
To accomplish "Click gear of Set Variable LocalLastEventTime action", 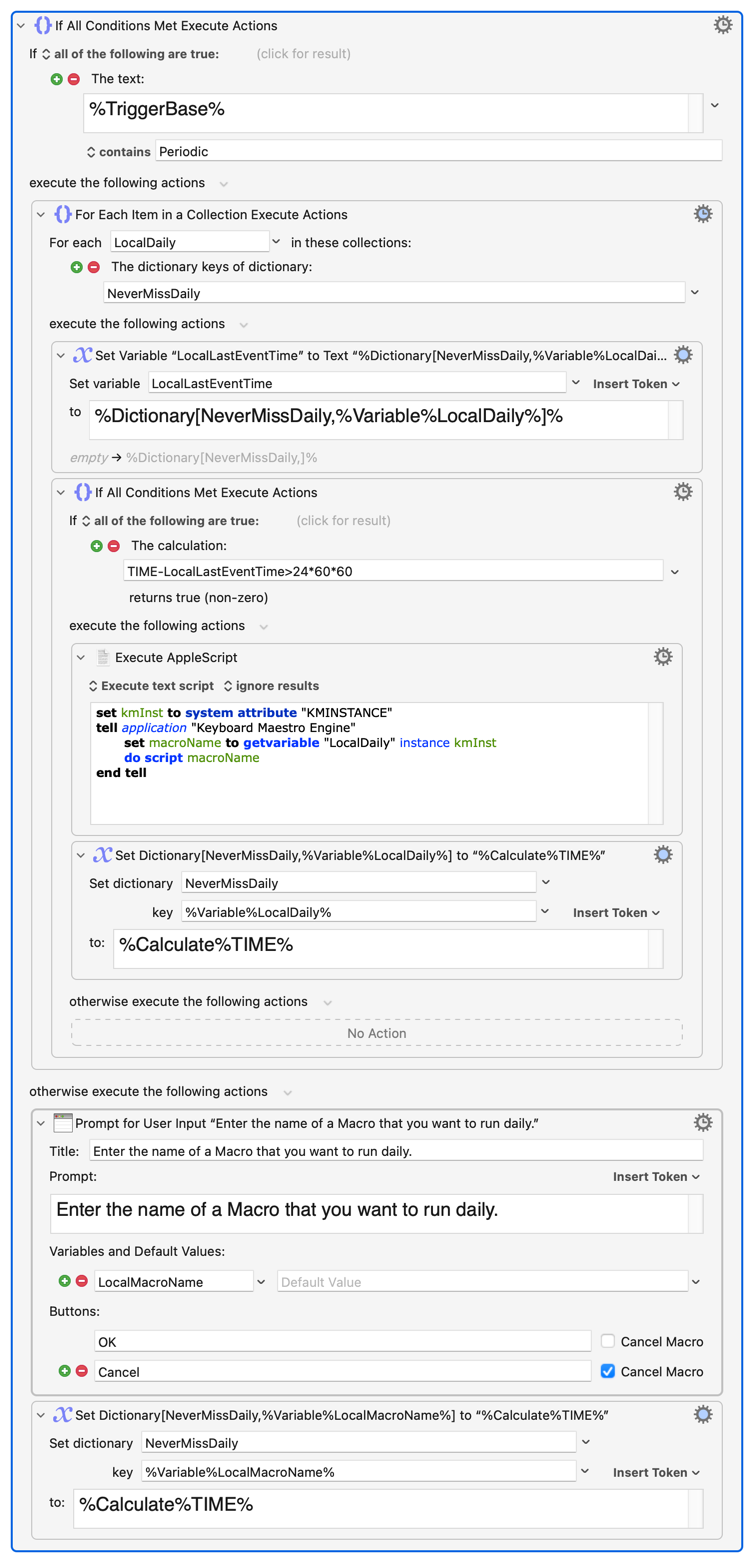I will pyautogui.click(x=683, y=354).
